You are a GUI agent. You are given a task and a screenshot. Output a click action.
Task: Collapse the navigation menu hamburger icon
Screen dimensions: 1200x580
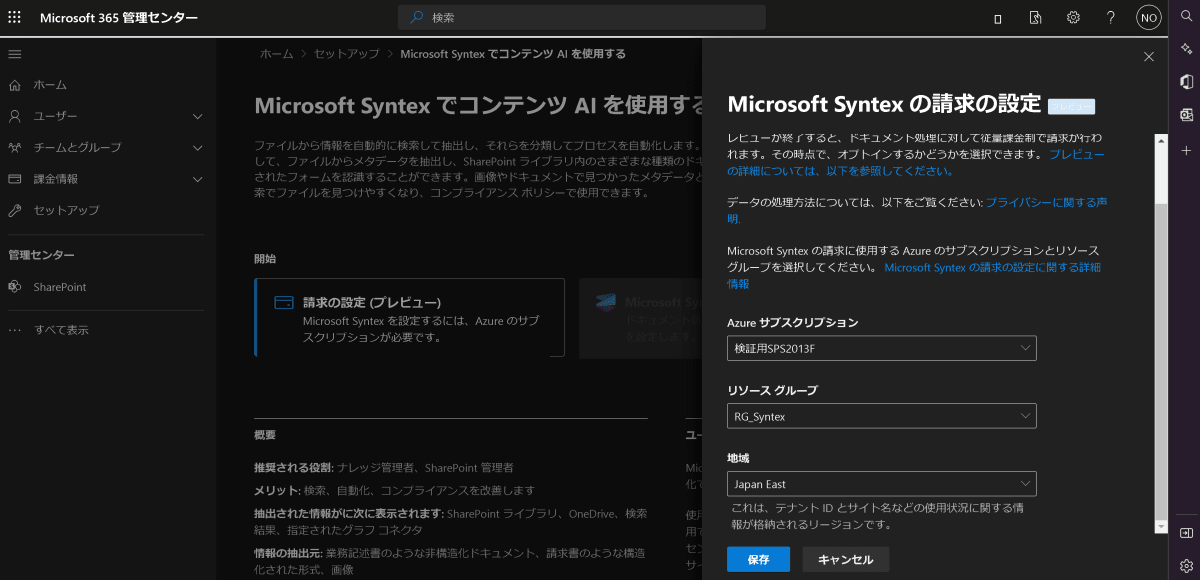[15, 54]
